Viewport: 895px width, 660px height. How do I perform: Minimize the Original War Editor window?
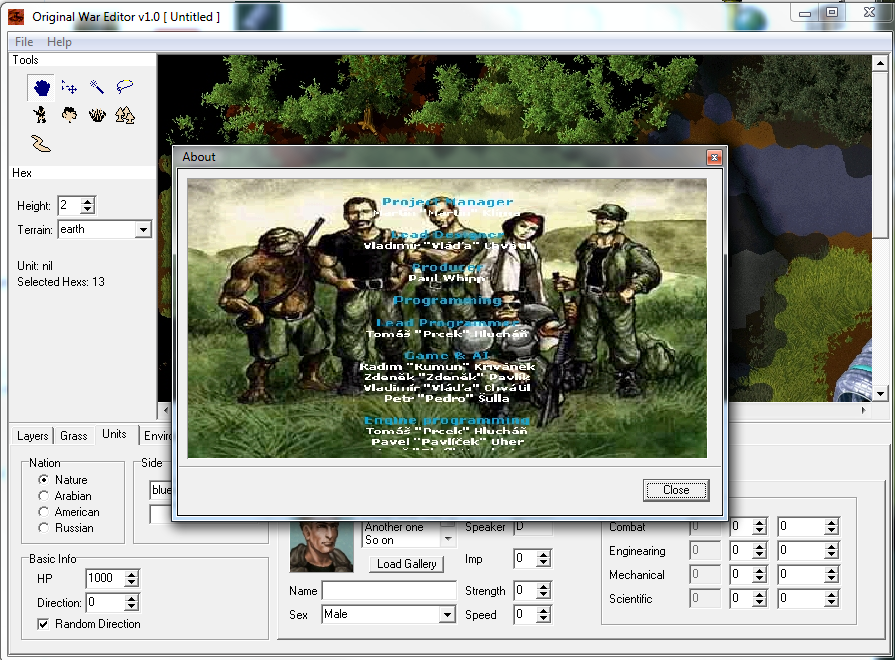805,13
